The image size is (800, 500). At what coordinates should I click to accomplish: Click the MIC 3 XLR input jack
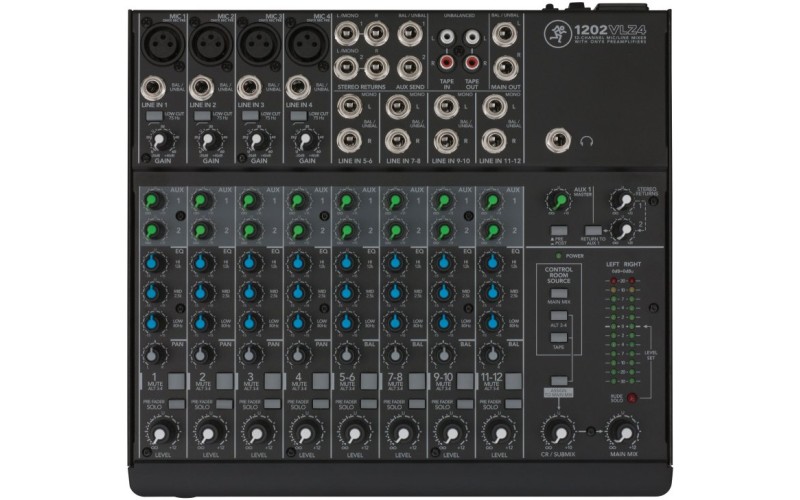pyautogui.click(x=259, y=43)
